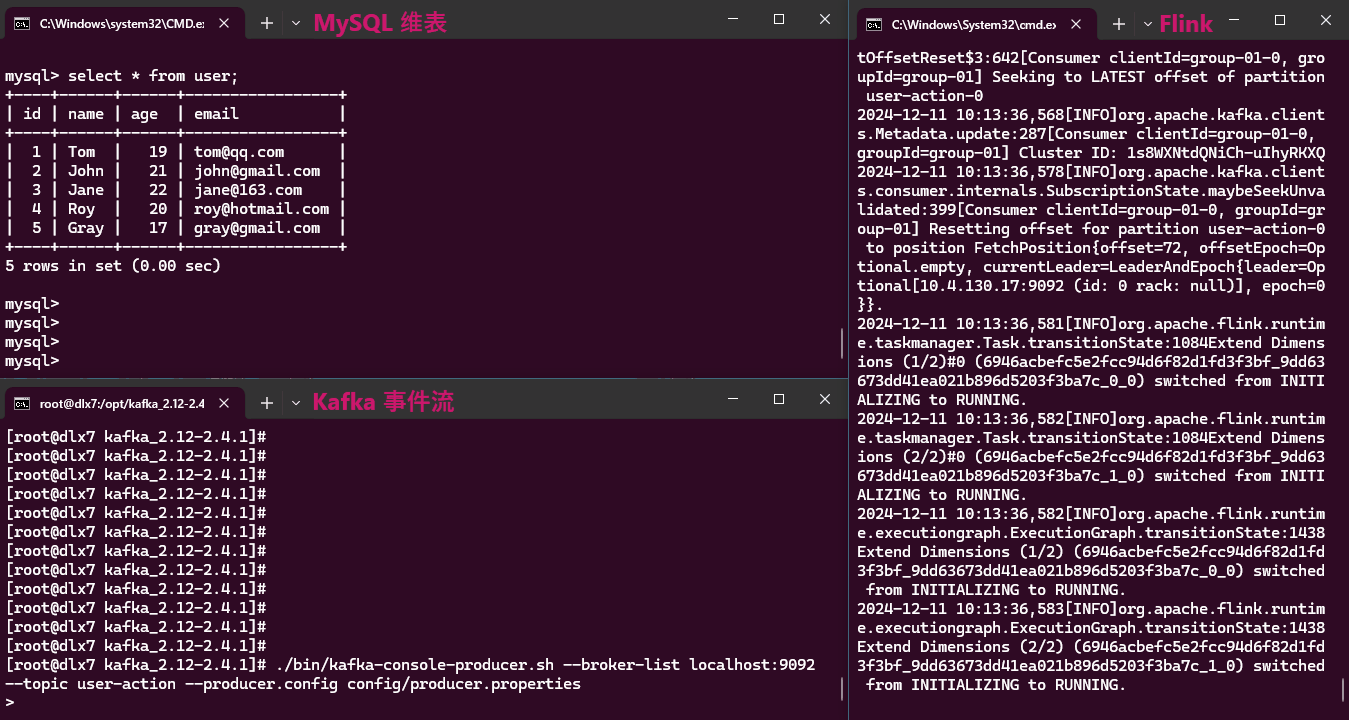The width and height of the screenshot is (1349, 720).
Task: Minimize the Flink terminal window
Action: [x=1234, y=20]
